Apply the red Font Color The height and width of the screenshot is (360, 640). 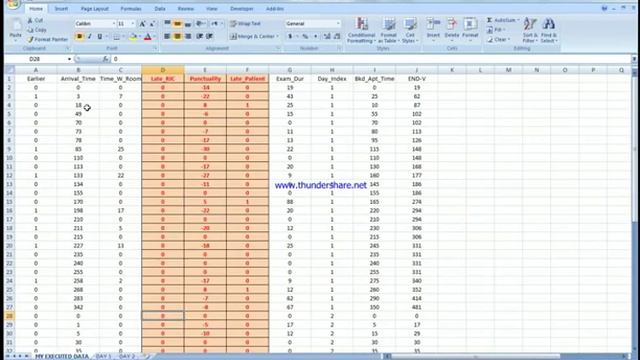click(148, 37)
